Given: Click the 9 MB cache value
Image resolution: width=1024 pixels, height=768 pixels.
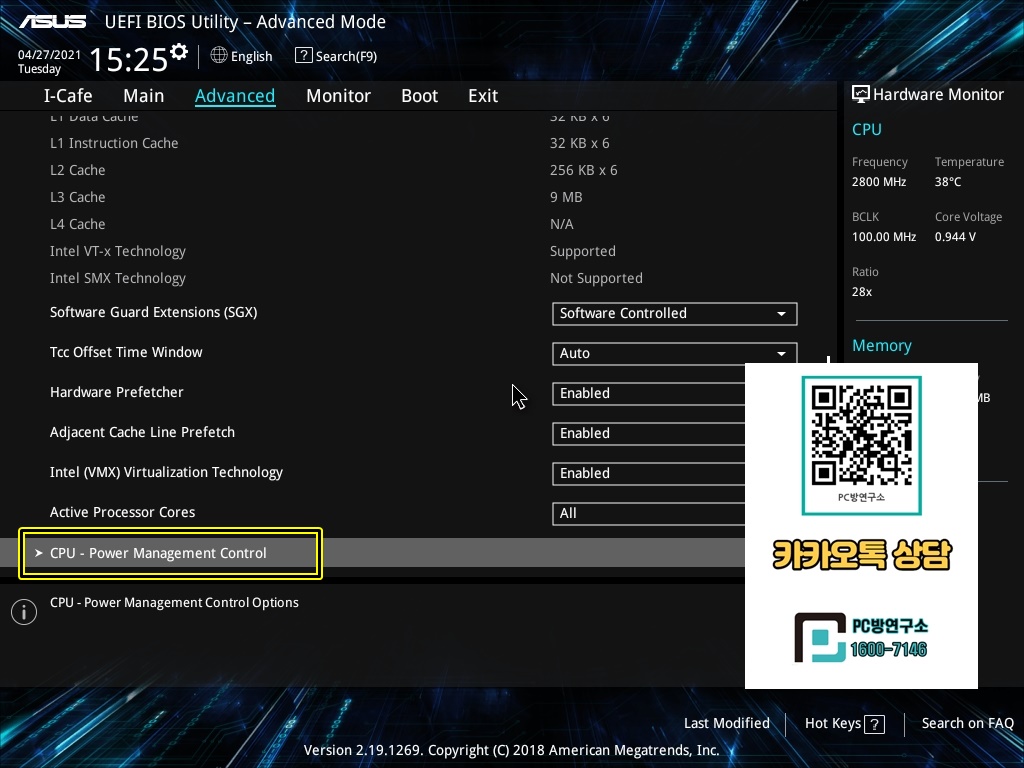Looking at the screenshot, I should [566, 197].
